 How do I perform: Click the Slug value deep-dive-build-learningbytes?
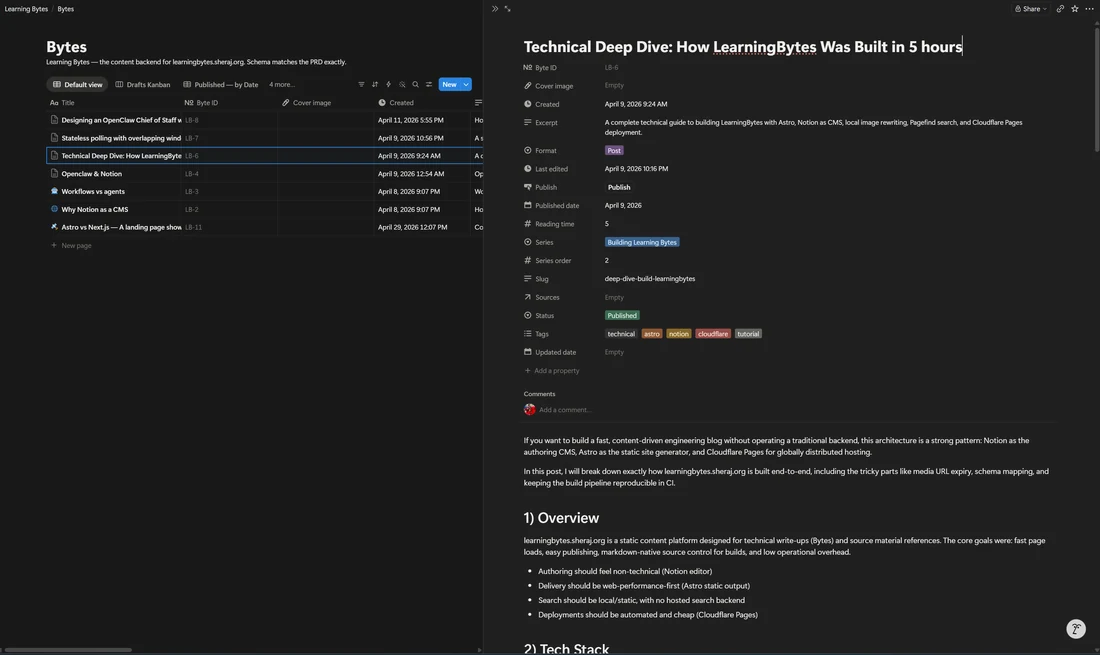tap(650, 278)
